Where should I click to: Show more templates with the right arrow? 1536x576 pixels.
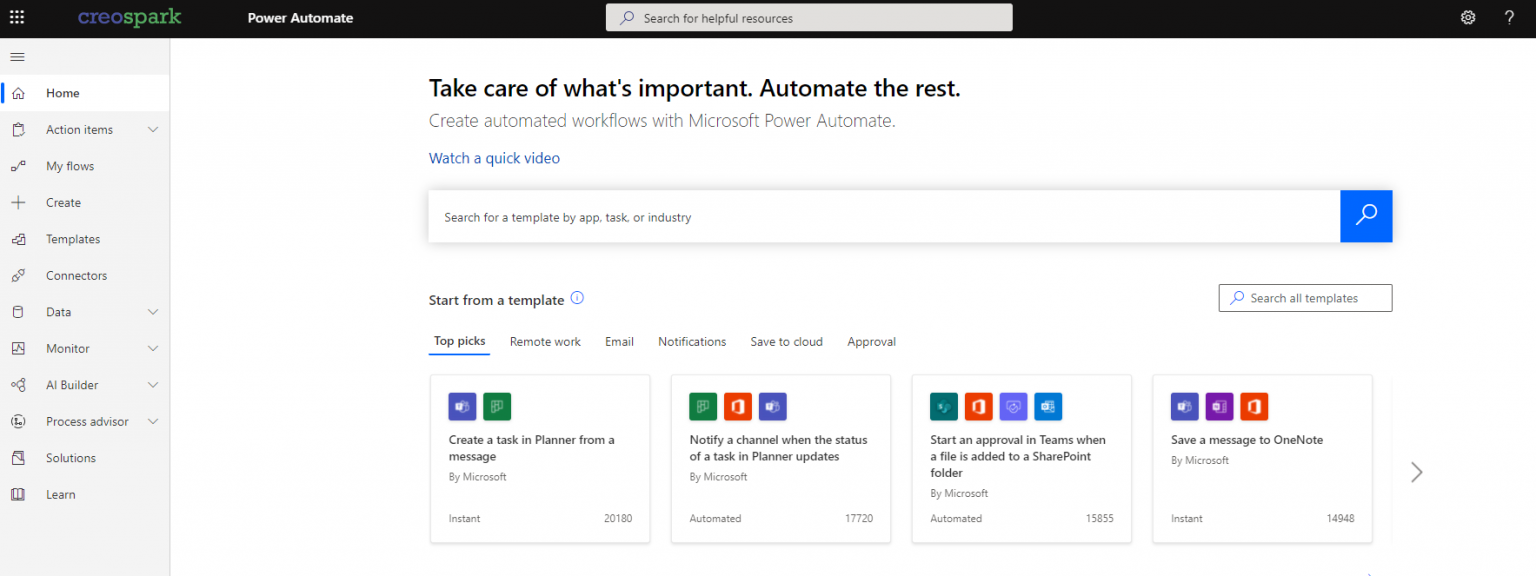pos(1416,472)
